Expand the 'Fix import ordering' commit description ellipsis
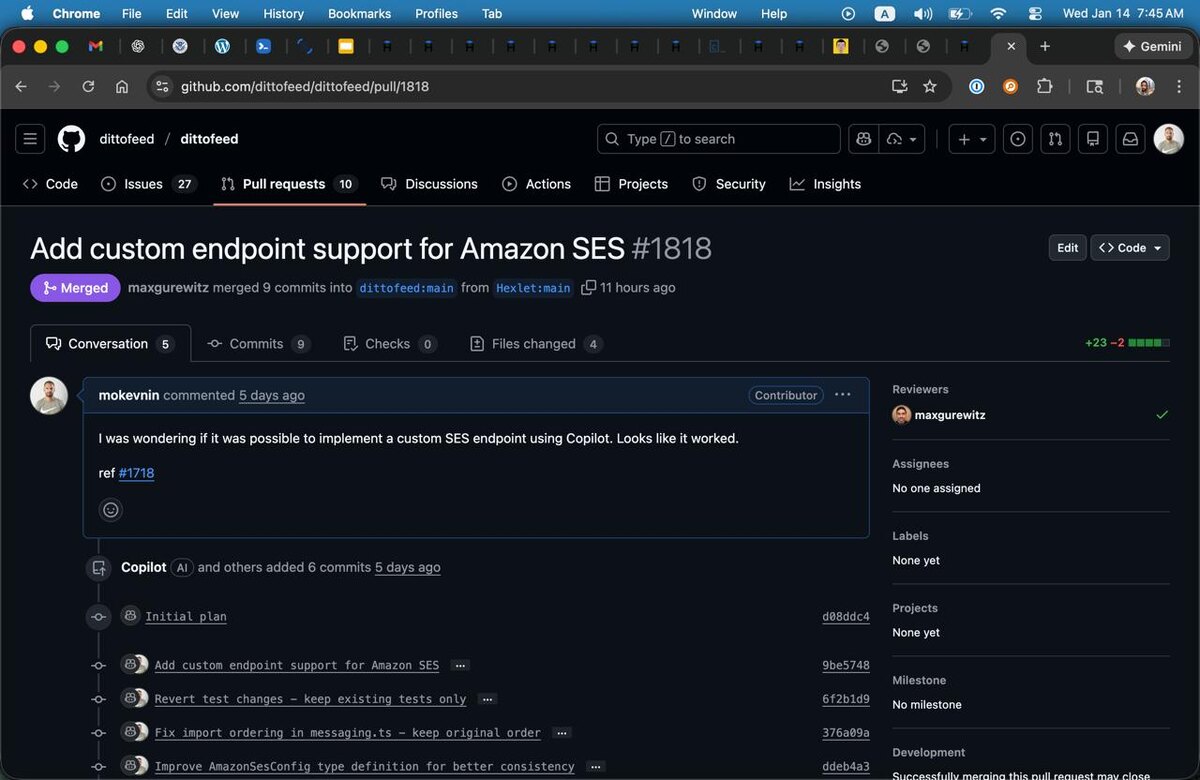 pos(561,733)
